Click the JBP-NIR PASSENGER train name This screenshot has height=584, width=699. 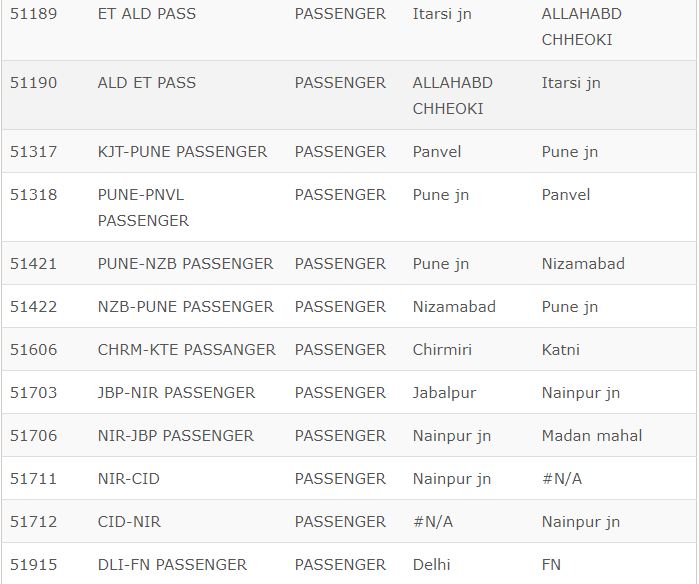(176, 393)
